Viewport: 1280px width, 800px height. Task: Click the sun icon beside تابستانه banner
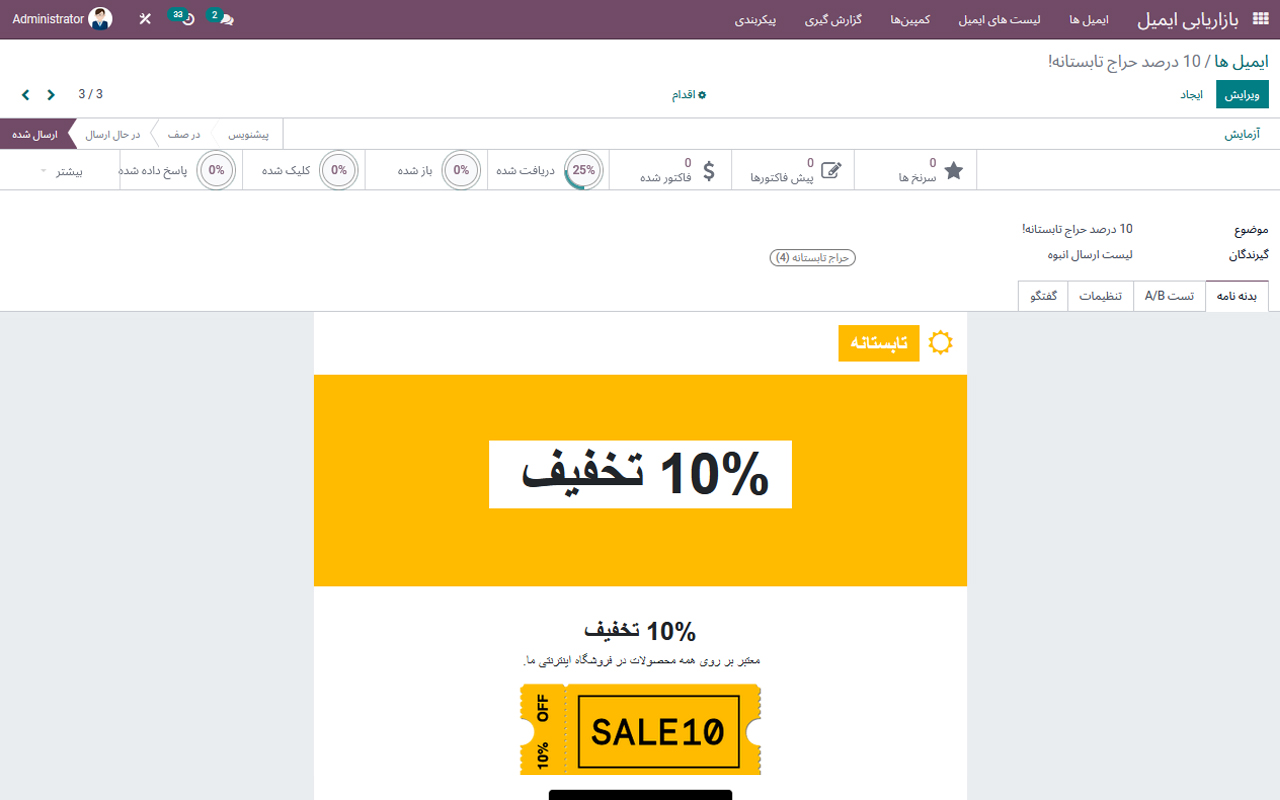pyautogui.click(x=940, y=342)
